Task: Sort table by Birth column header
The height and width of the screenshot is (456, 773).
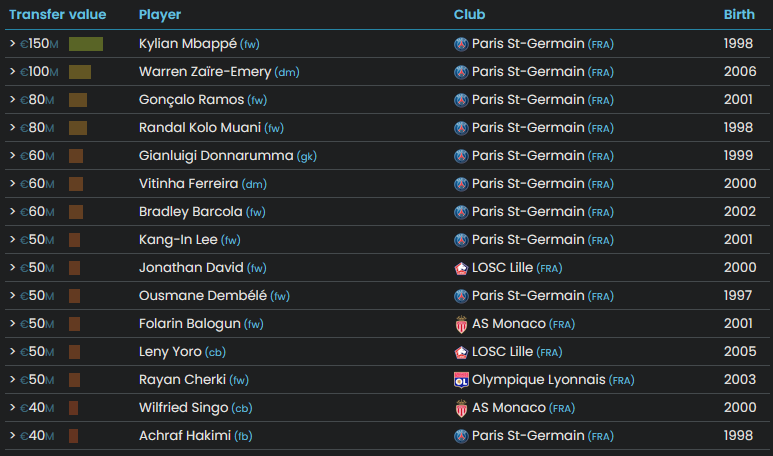Action: tap(739, 14)
